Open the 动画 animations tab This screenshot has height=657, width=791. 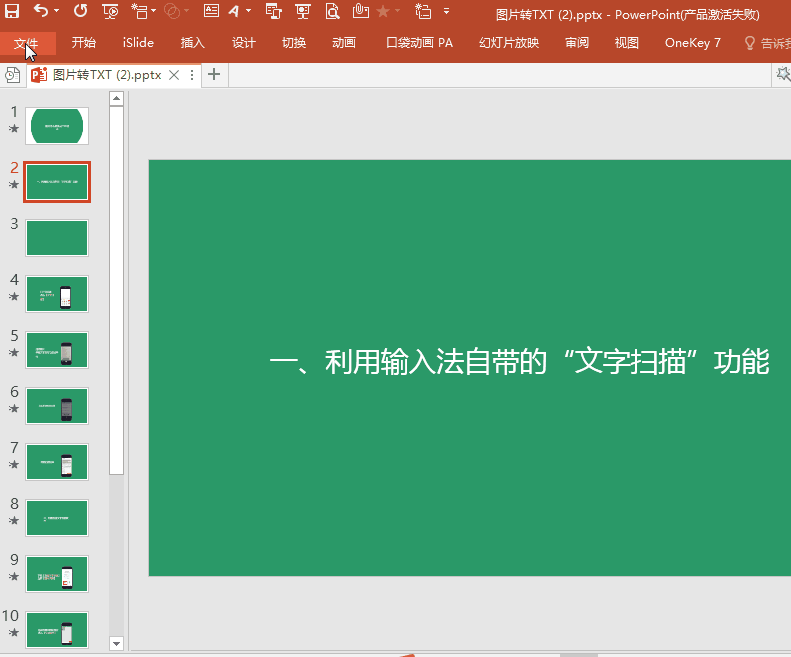click(344, 43)
